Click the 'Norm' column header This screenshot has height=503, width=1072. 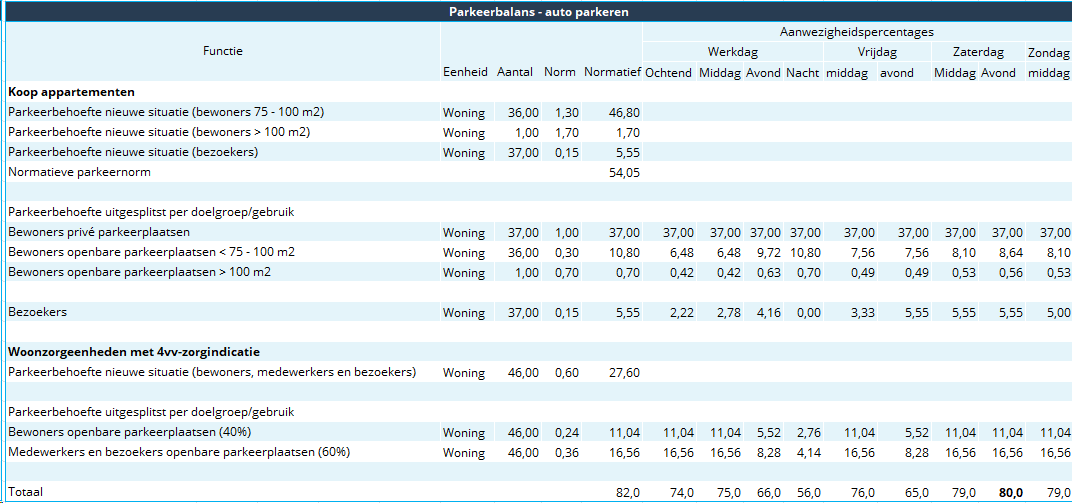coord(559,72)
